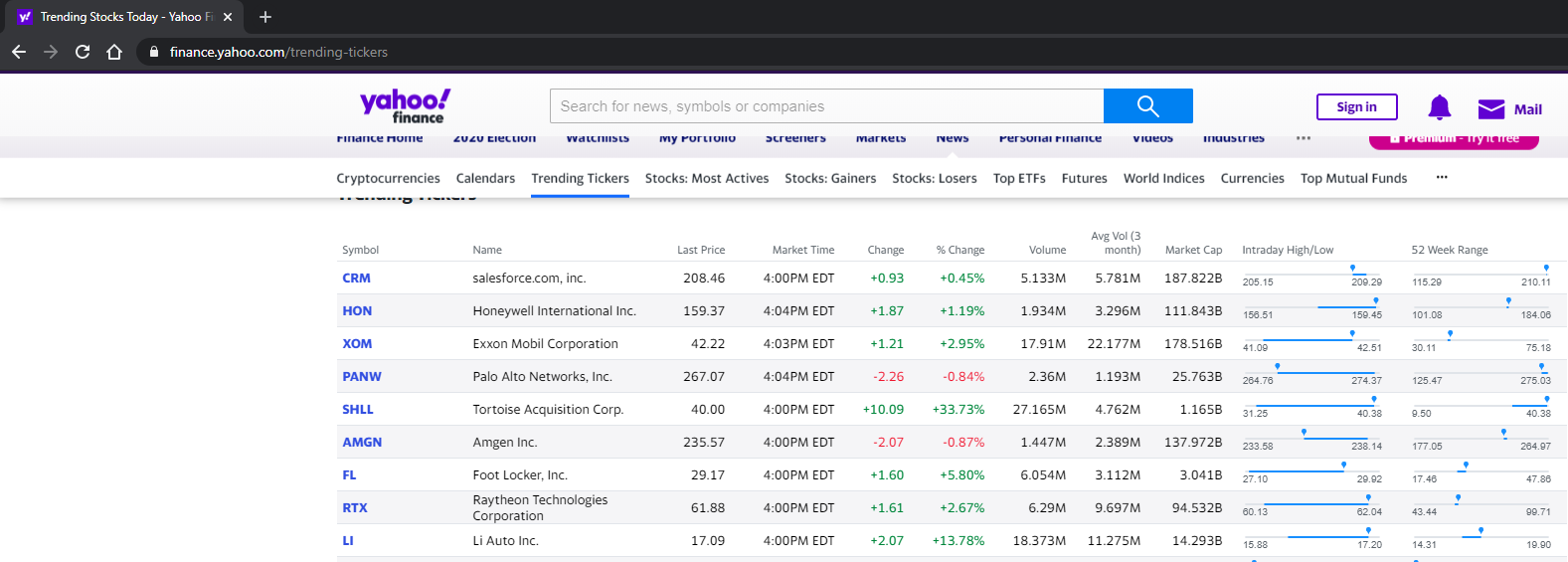Click the +13.78% change value
This screenshot has width=1568, height=562.
(958, 541)
